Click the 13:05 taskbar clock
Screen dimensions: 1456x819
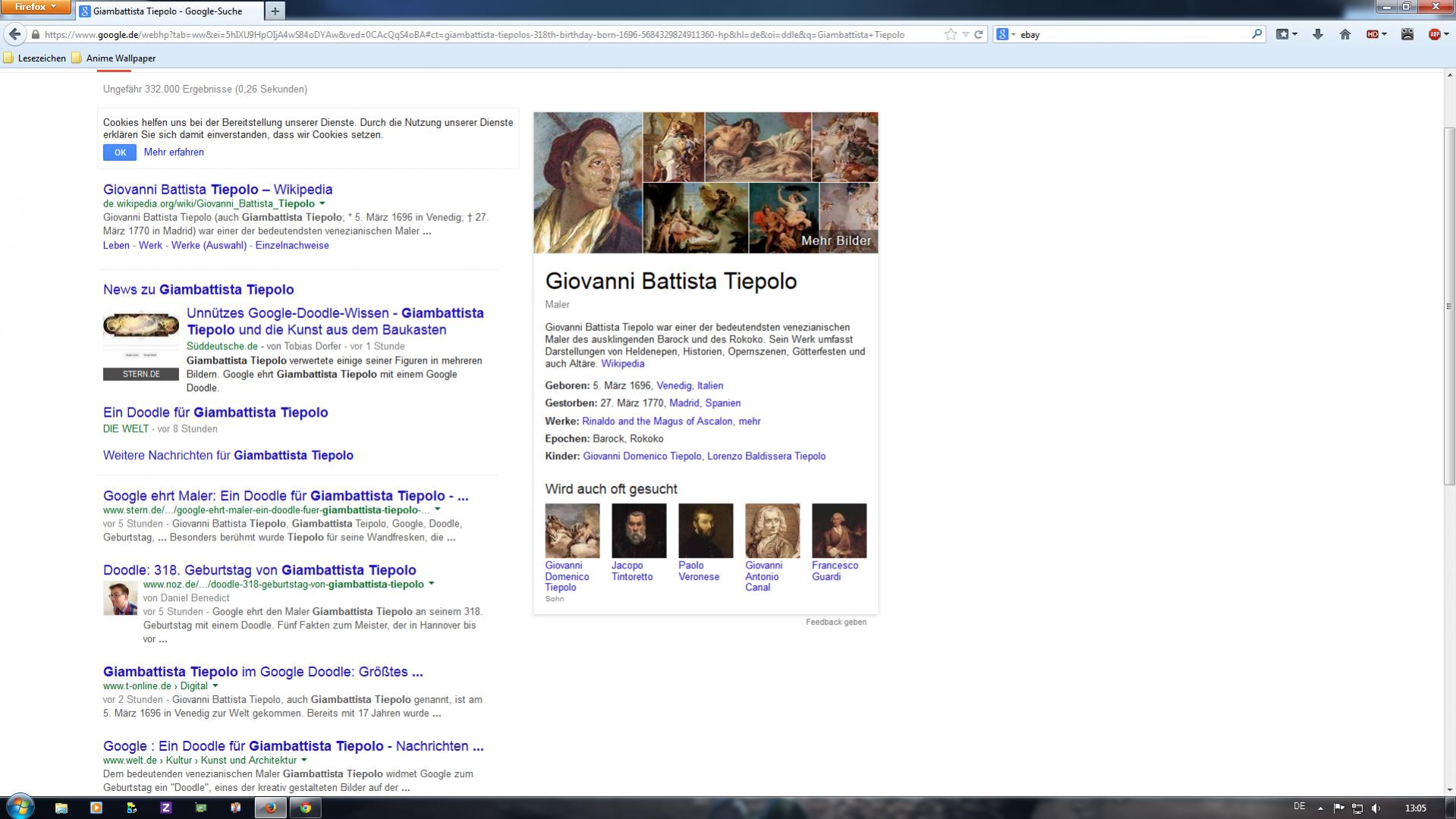pyautogui.click(x=1416, y=808)
